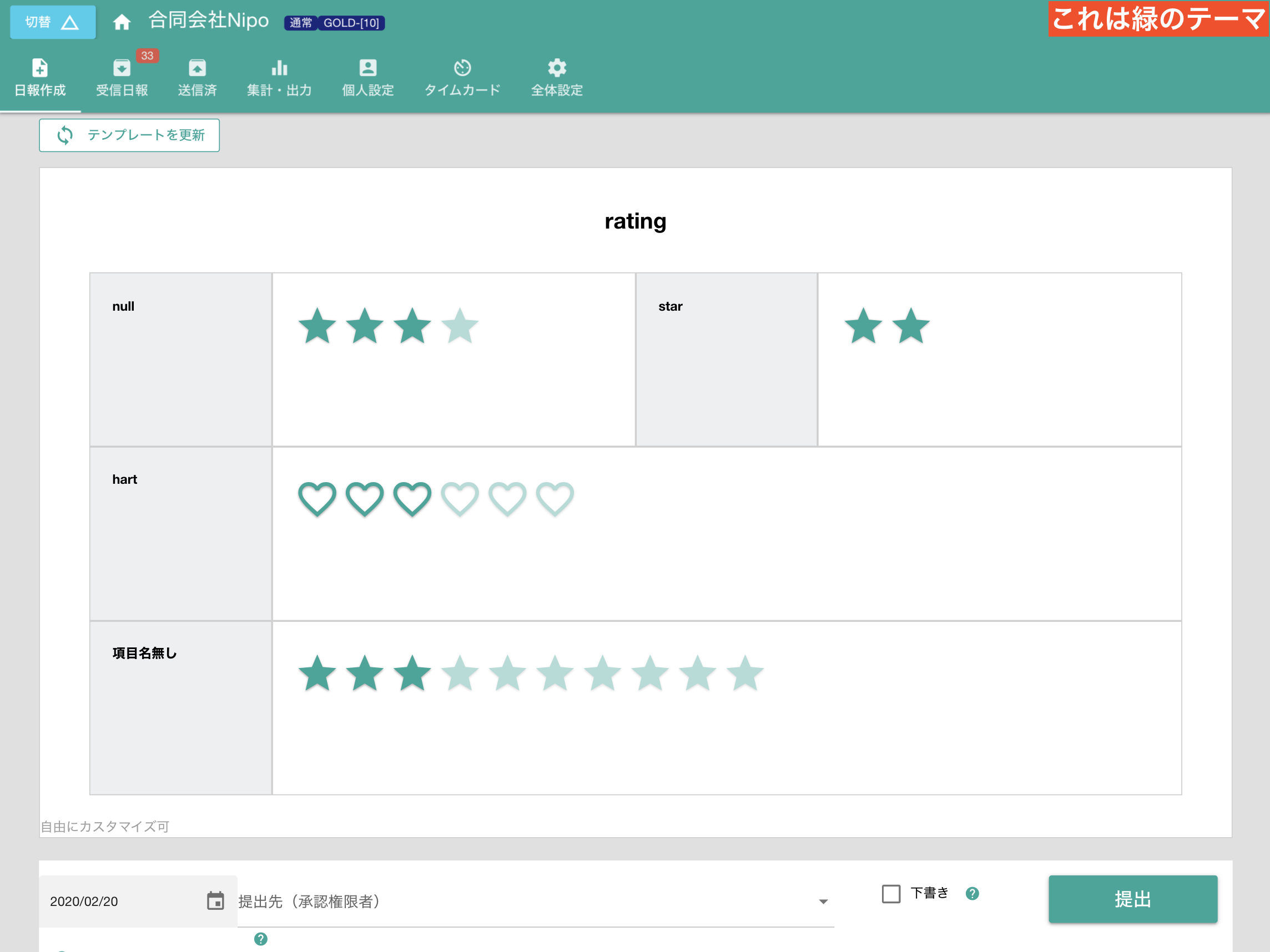Set 項目名無し rating to seventh star

coord(603,673)
